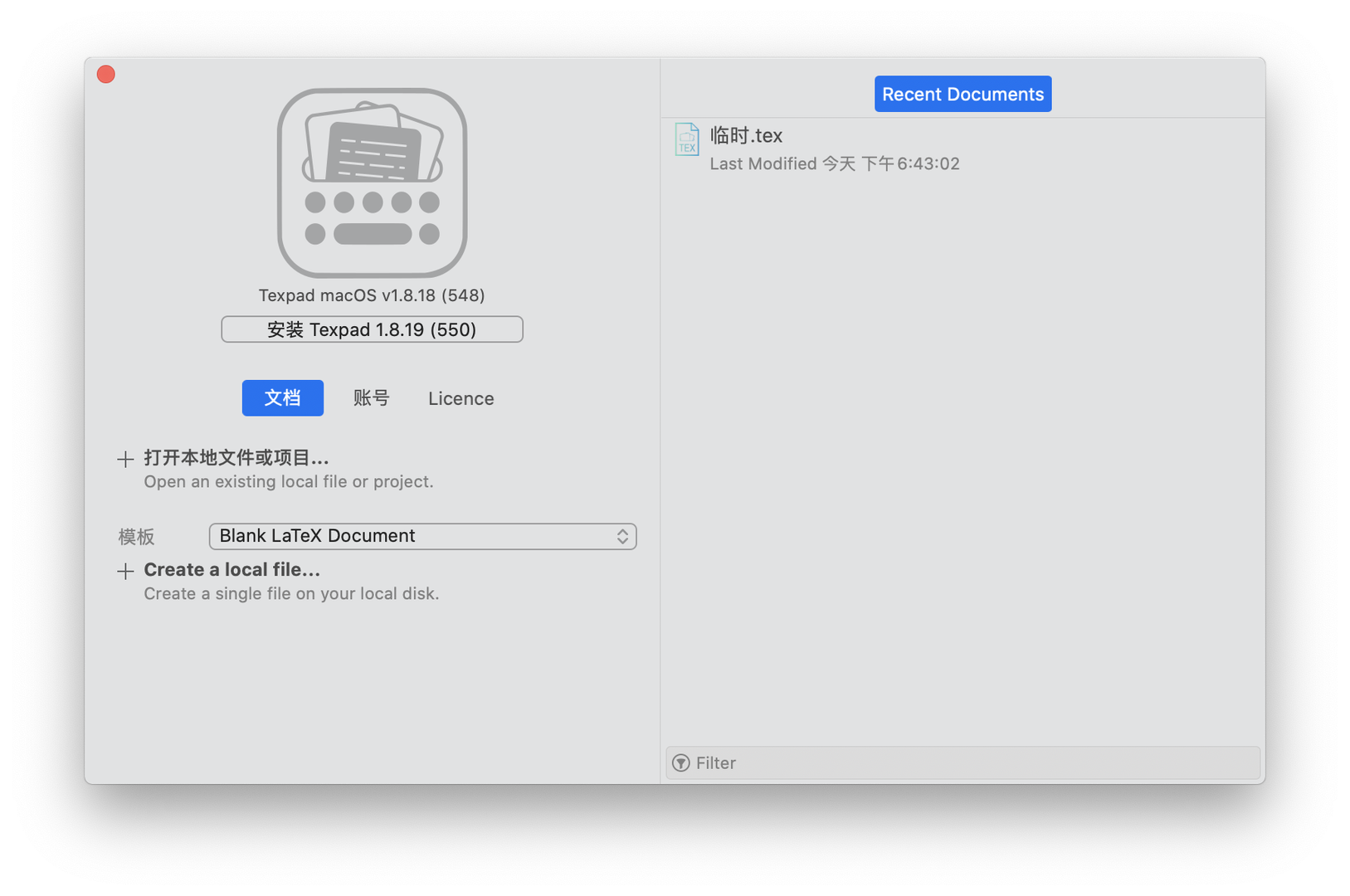Click into the Filter search field

(963, 763)
